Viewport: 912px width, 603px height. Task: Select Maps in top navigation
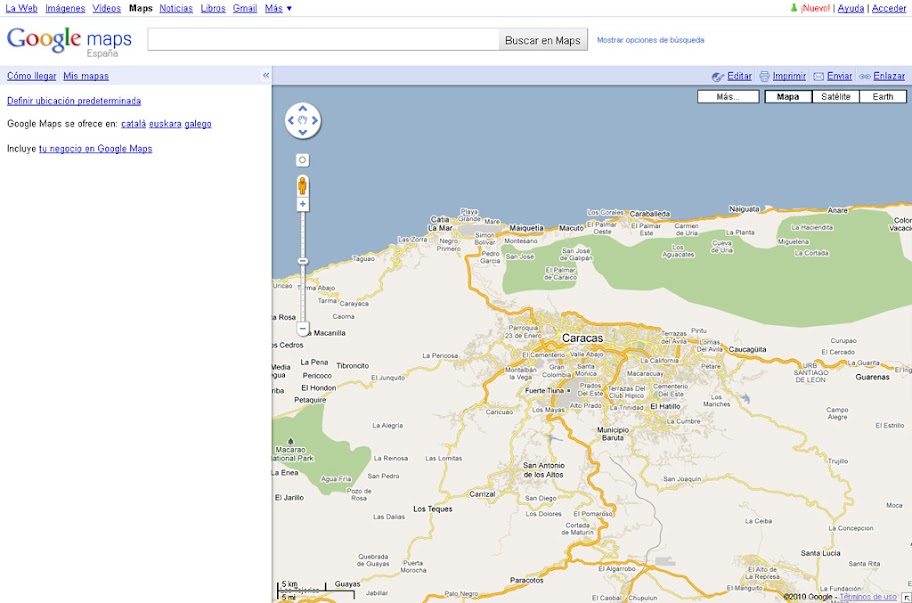pos(141,8)
